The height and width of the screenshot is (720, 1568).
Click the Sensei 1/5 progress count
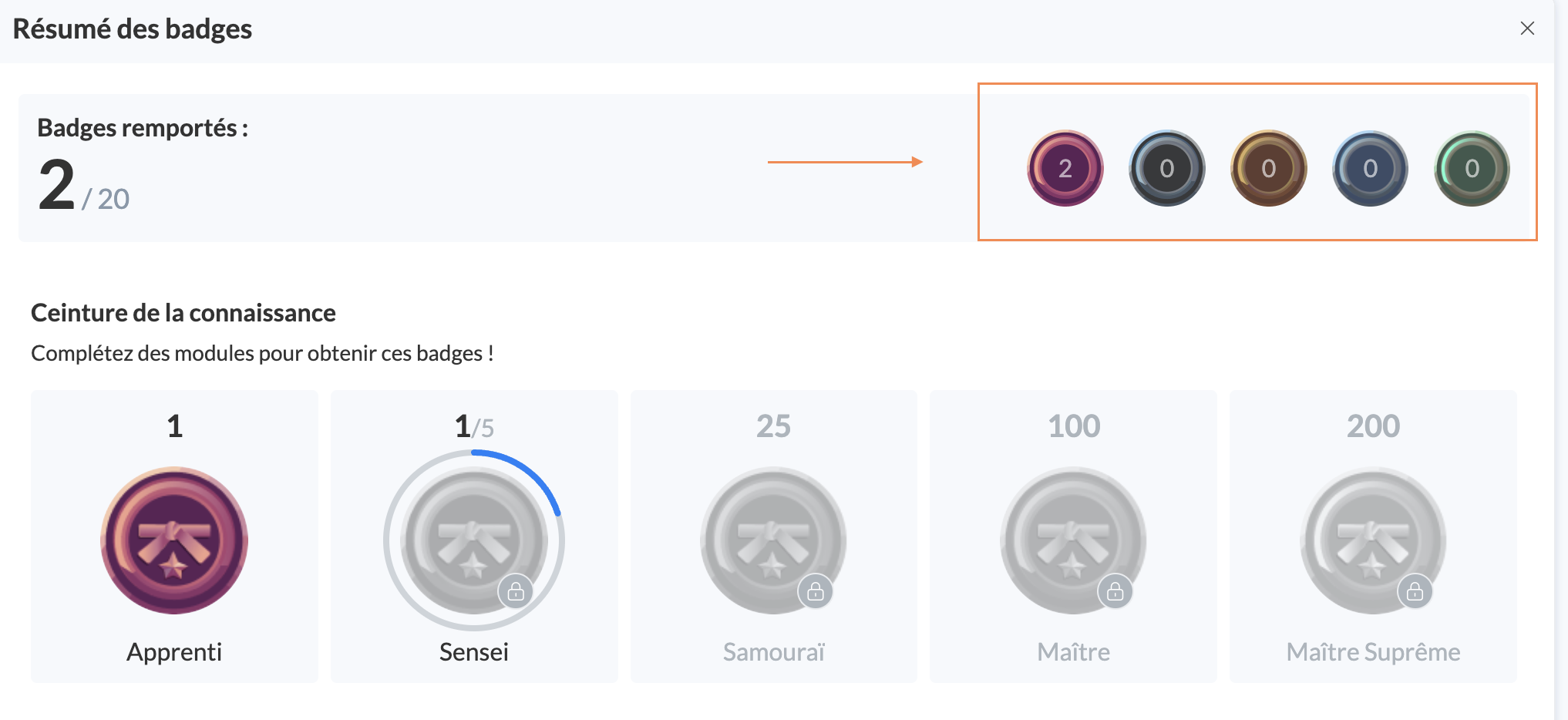coord(474,426)
